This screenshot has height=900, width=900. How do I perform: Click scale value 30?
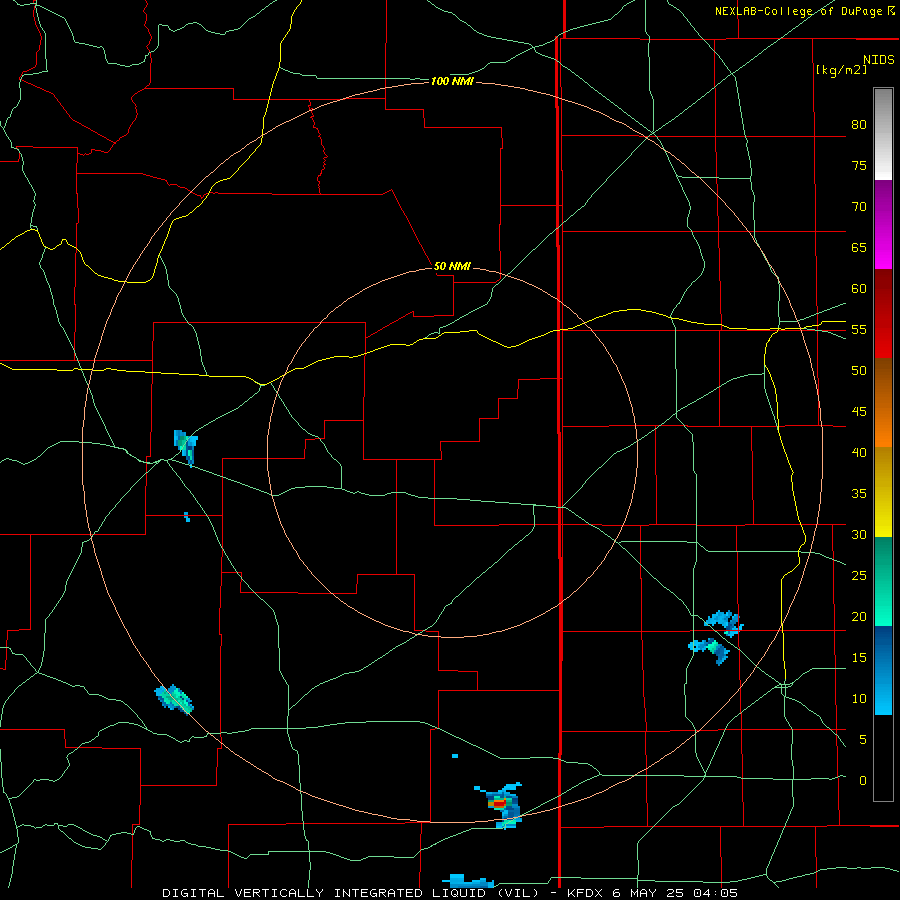point(859,535)
